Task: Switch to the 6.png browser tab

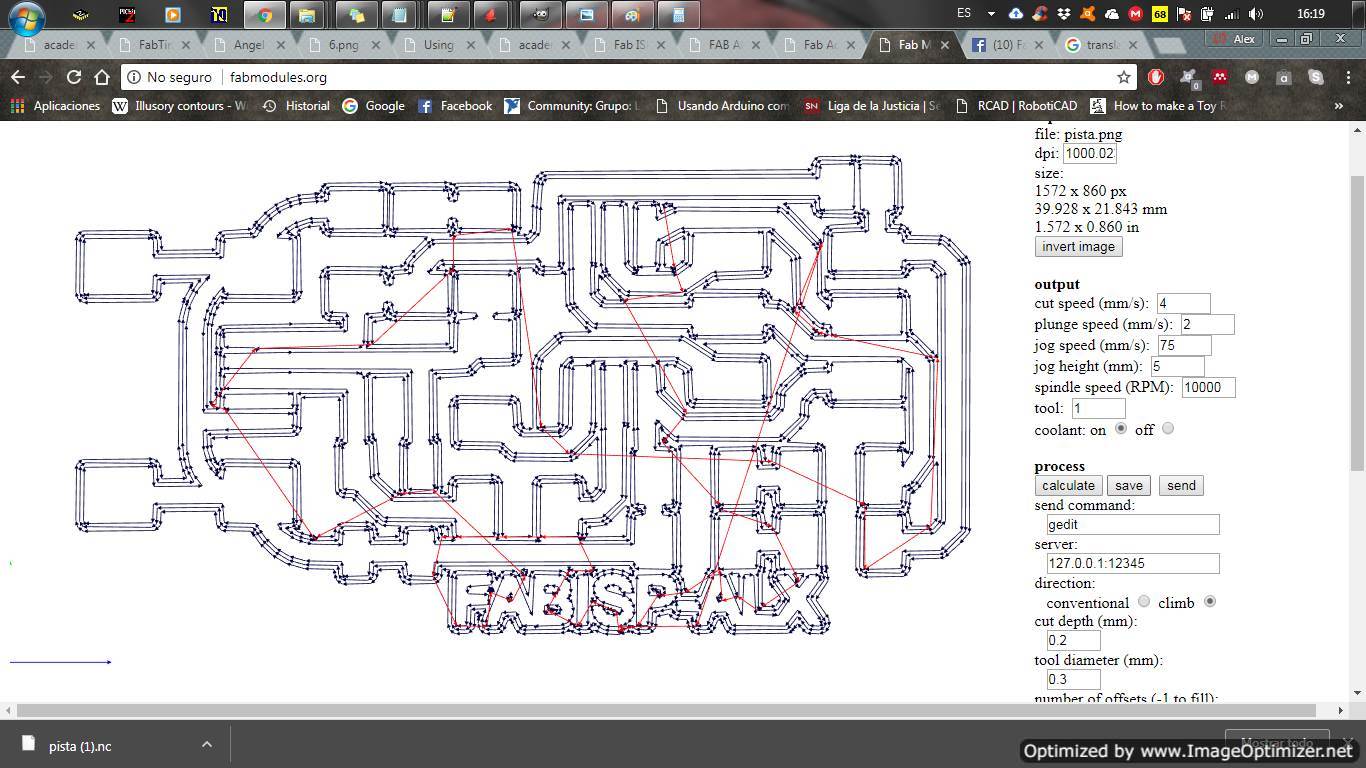Action: click(x=344, y=45)
